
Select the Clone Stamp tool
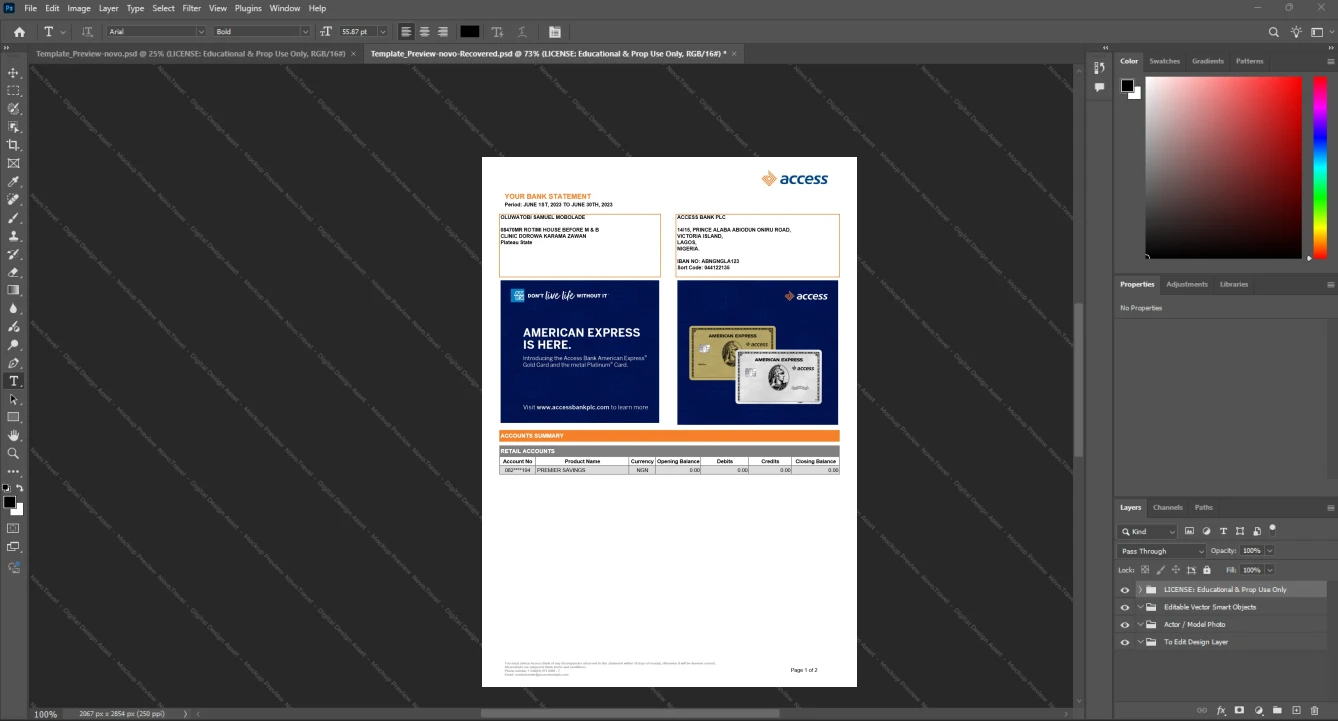(13, 236)
